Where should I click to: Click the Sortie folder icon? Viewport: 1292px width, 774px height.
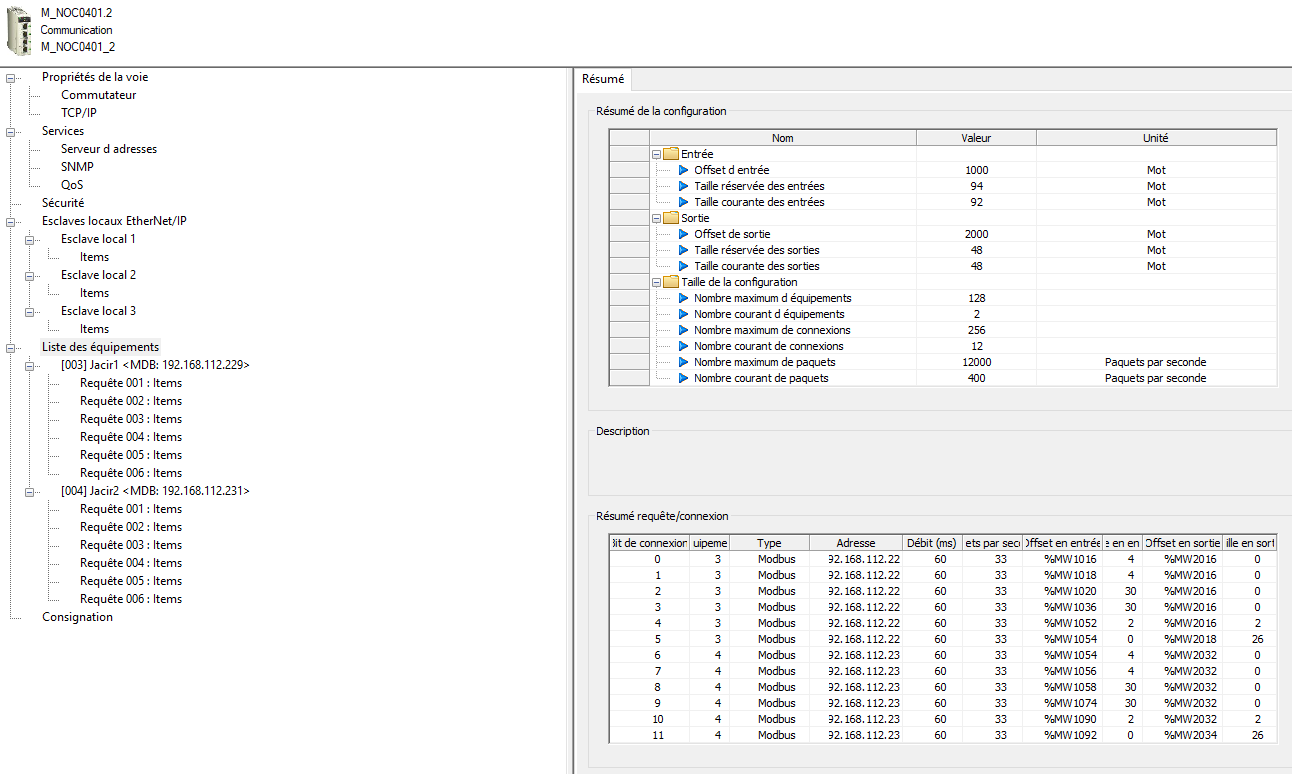point(670,218)
